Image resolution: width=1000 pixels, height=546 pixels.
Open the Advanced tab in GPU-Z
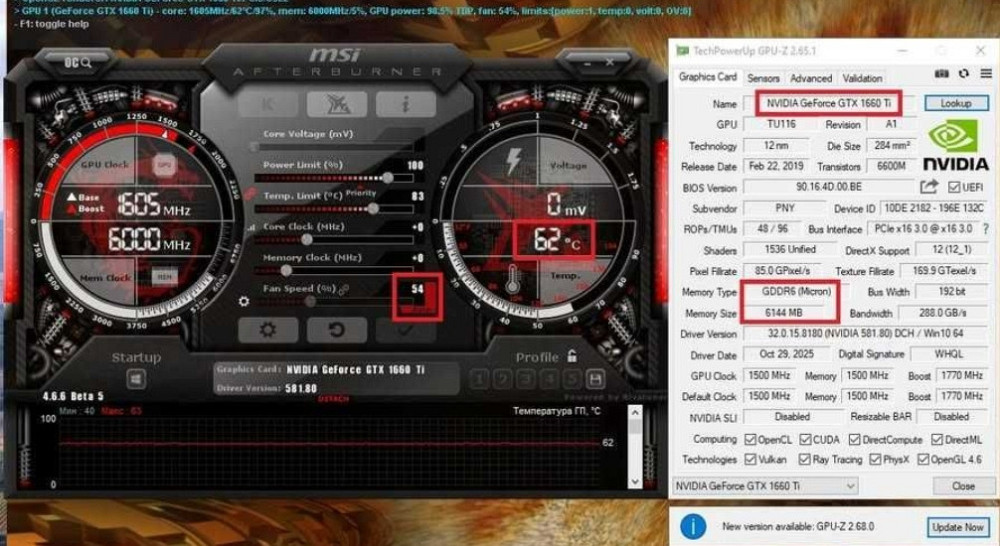tap(811, 78)
